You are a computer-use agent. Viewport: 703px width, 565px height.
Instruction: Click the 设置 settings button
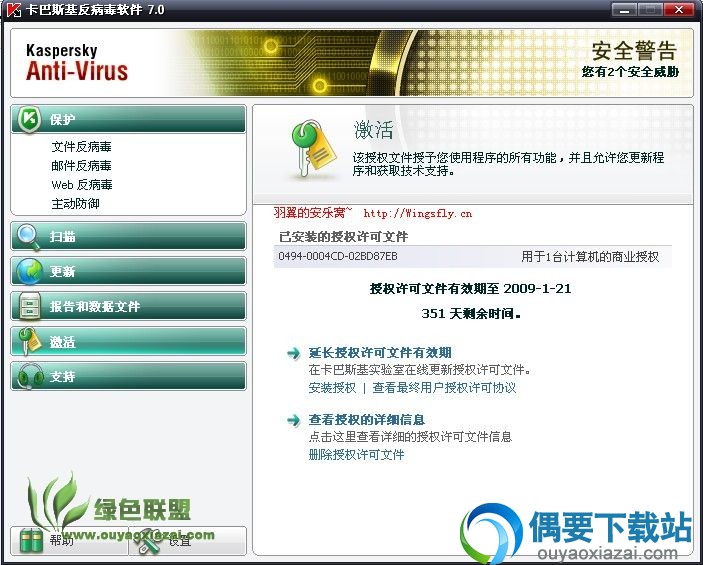[187, 541]
